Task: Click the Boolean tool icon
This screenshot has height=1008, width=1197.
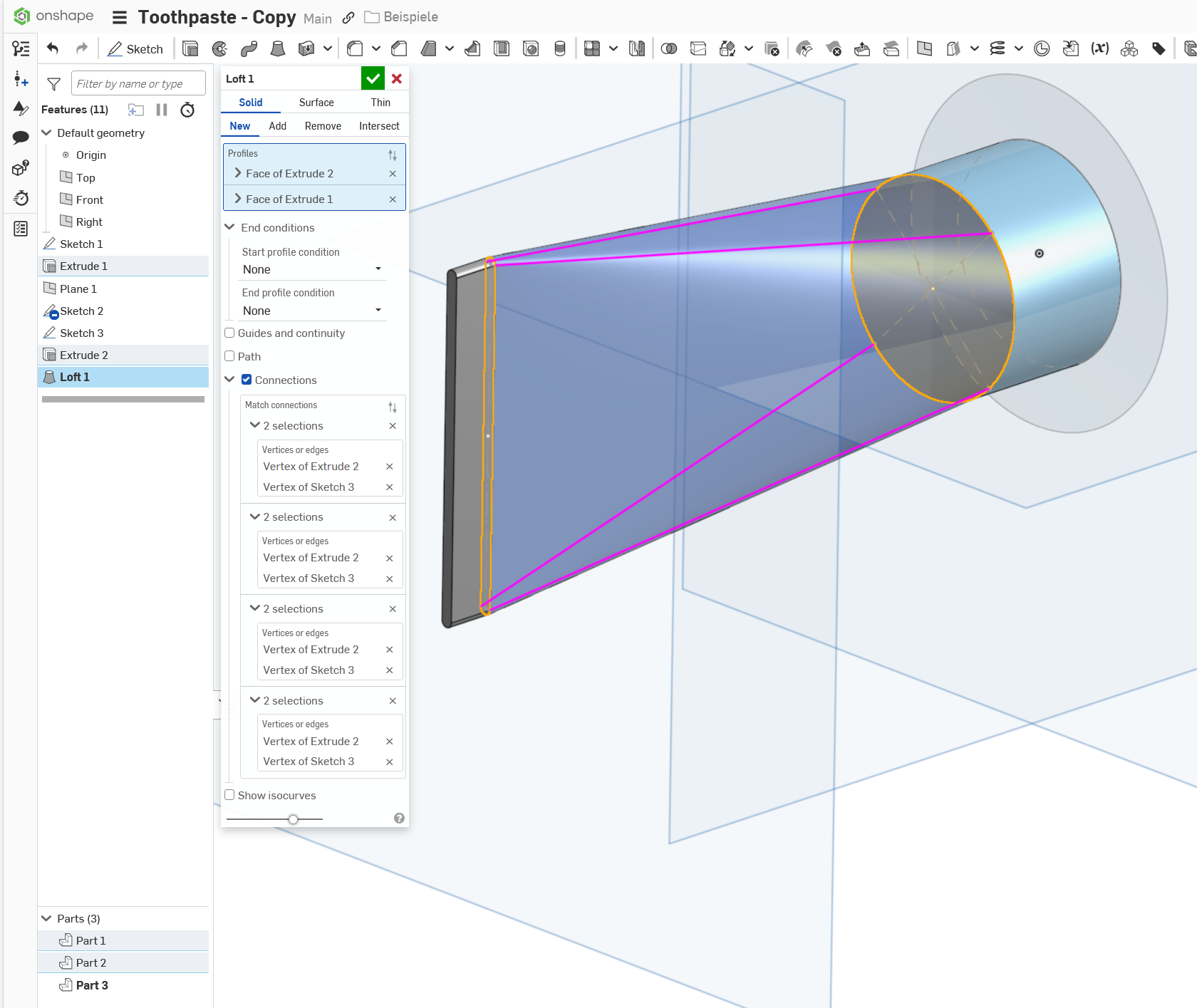Action: tap(668, 48)
